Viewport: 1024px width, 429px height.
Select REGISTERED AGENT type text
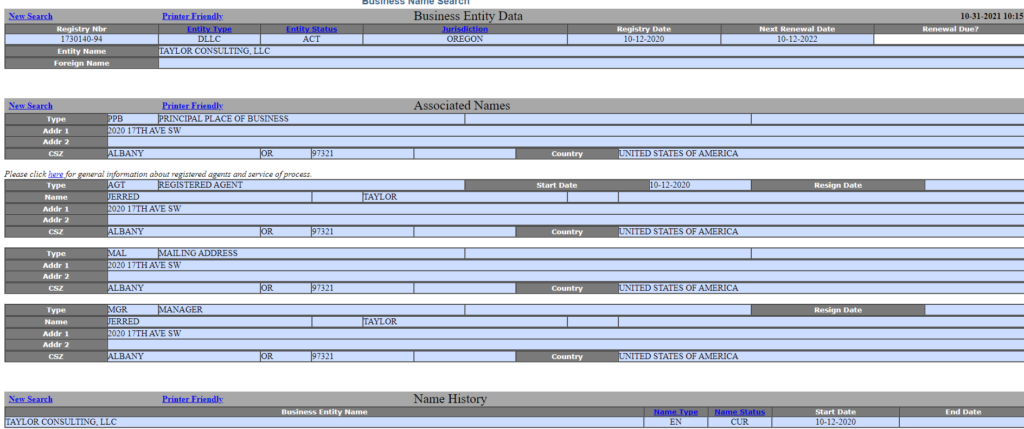pos(200,185)
